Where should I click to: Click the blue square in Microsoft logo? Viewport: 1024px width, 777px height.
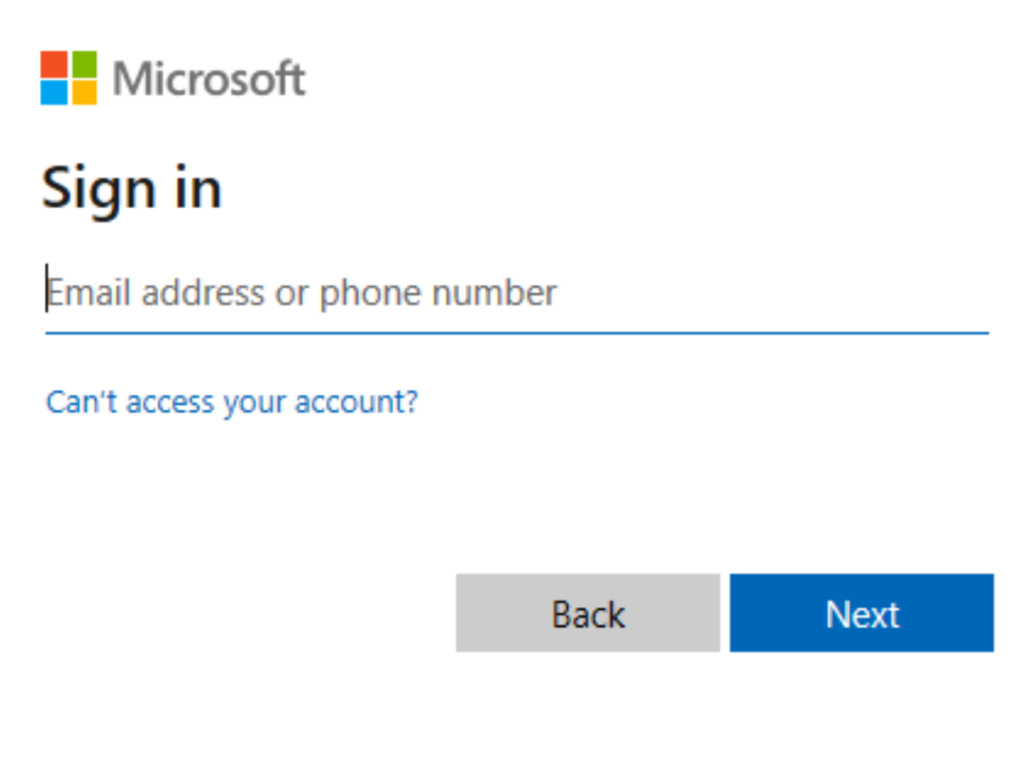coord(54,92)
